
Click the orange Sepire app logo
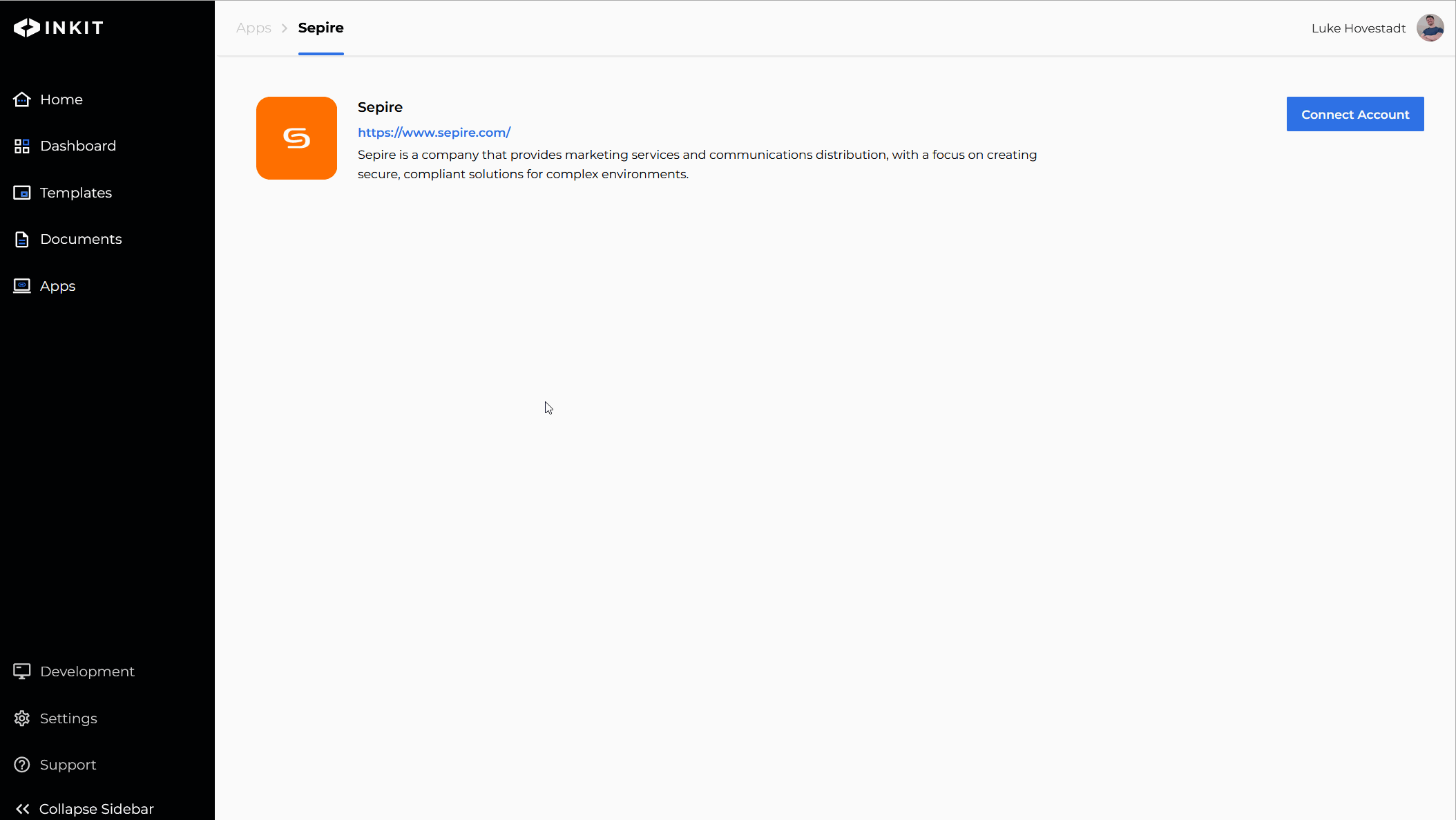tap(296, 138)
